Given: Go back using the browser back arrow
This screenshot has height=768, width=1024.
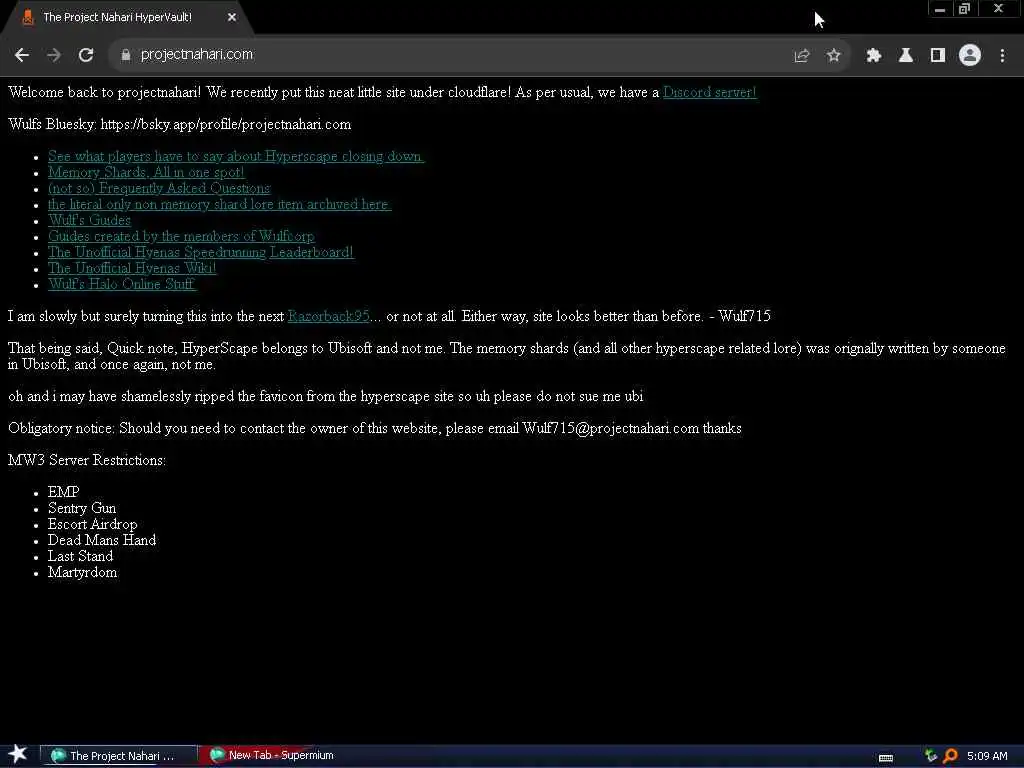Looking at the screenshot, I should click(22, 55).
